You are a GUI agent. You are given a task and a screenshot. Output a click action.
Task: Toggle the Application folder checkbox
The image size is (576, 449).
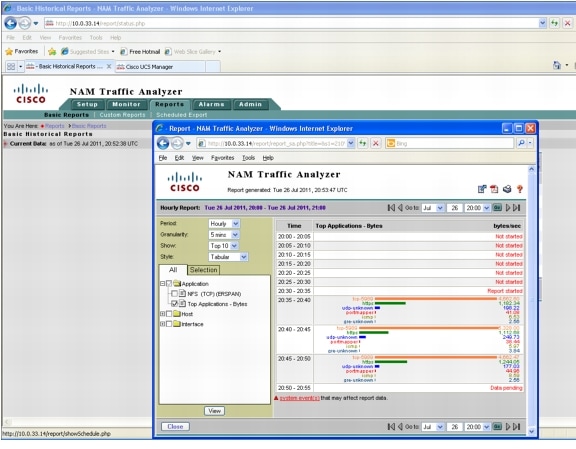point(169,283)
